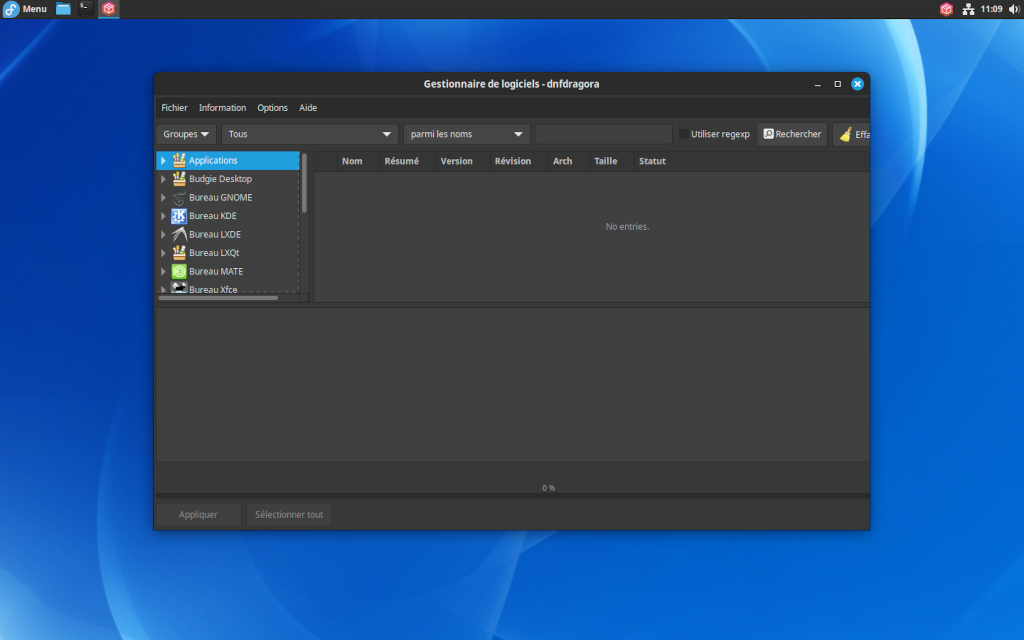Open the Groupes dropdown
The width and height of the screenshot is (1024, 640).
pyautogui.click(x=185, y=133)
